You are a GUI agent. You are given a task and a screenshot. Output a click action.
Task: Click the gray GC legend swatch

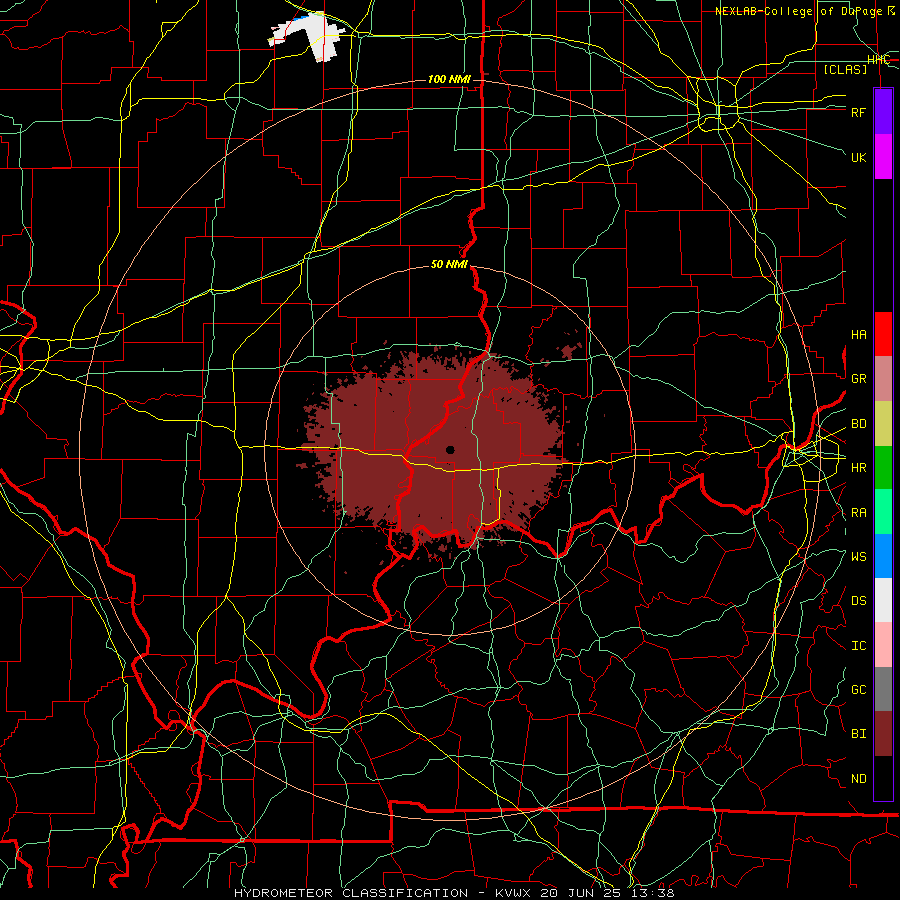[883, 689]
